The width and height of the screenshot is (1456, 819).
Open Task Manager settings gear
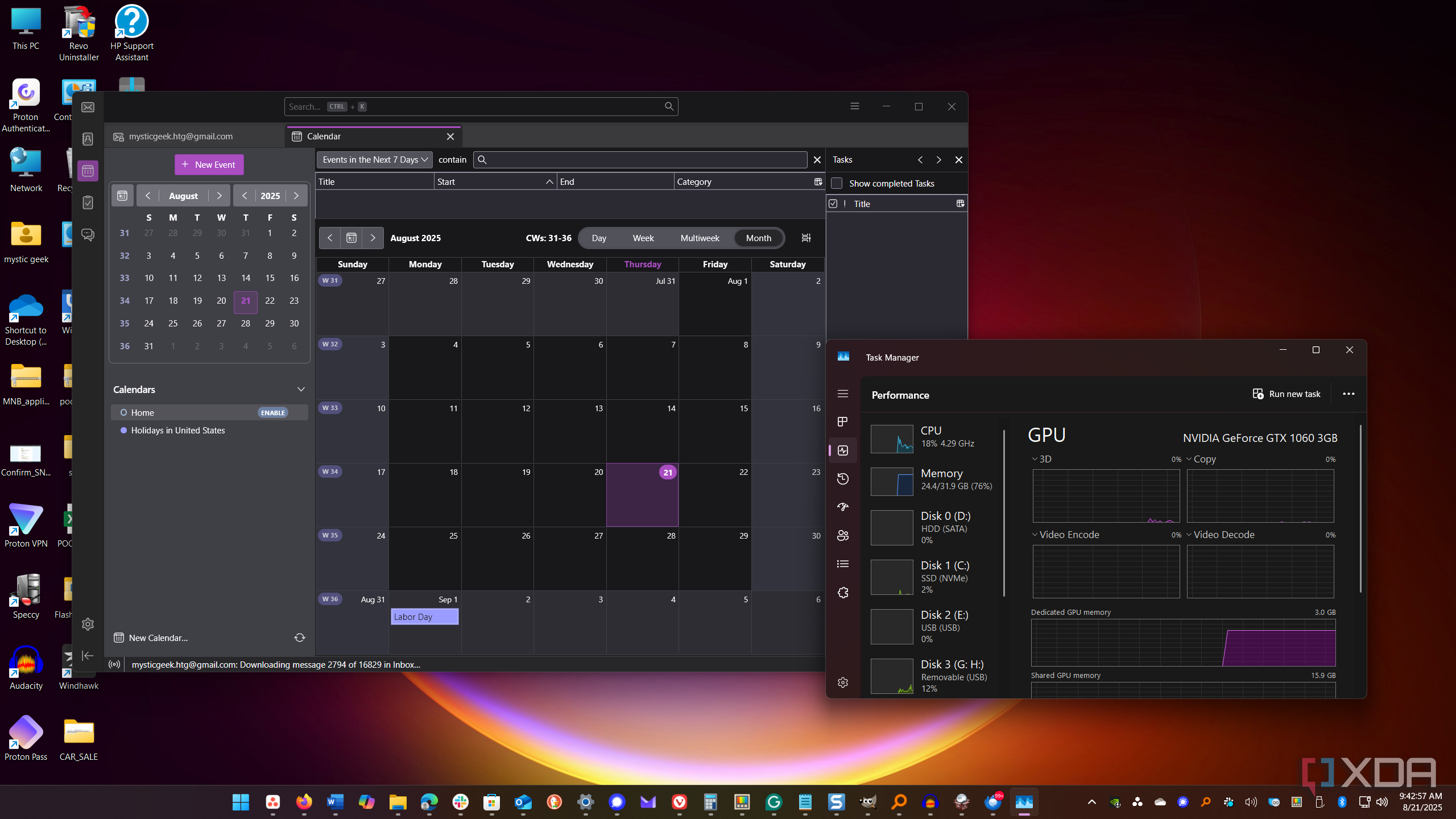coord(843,682)
